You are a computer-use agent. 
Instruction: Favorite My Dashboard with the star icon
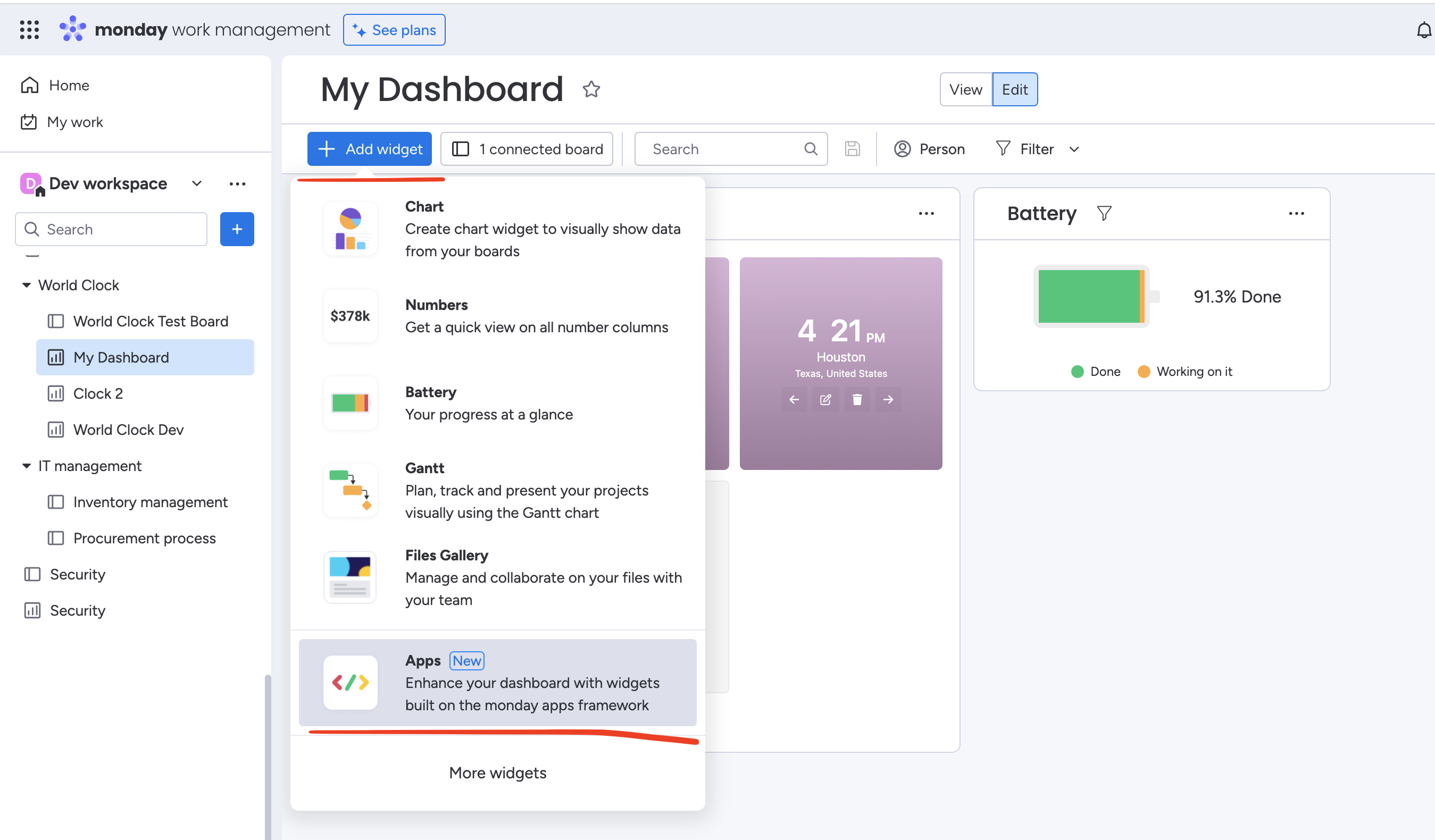click(x=591, y=89)
